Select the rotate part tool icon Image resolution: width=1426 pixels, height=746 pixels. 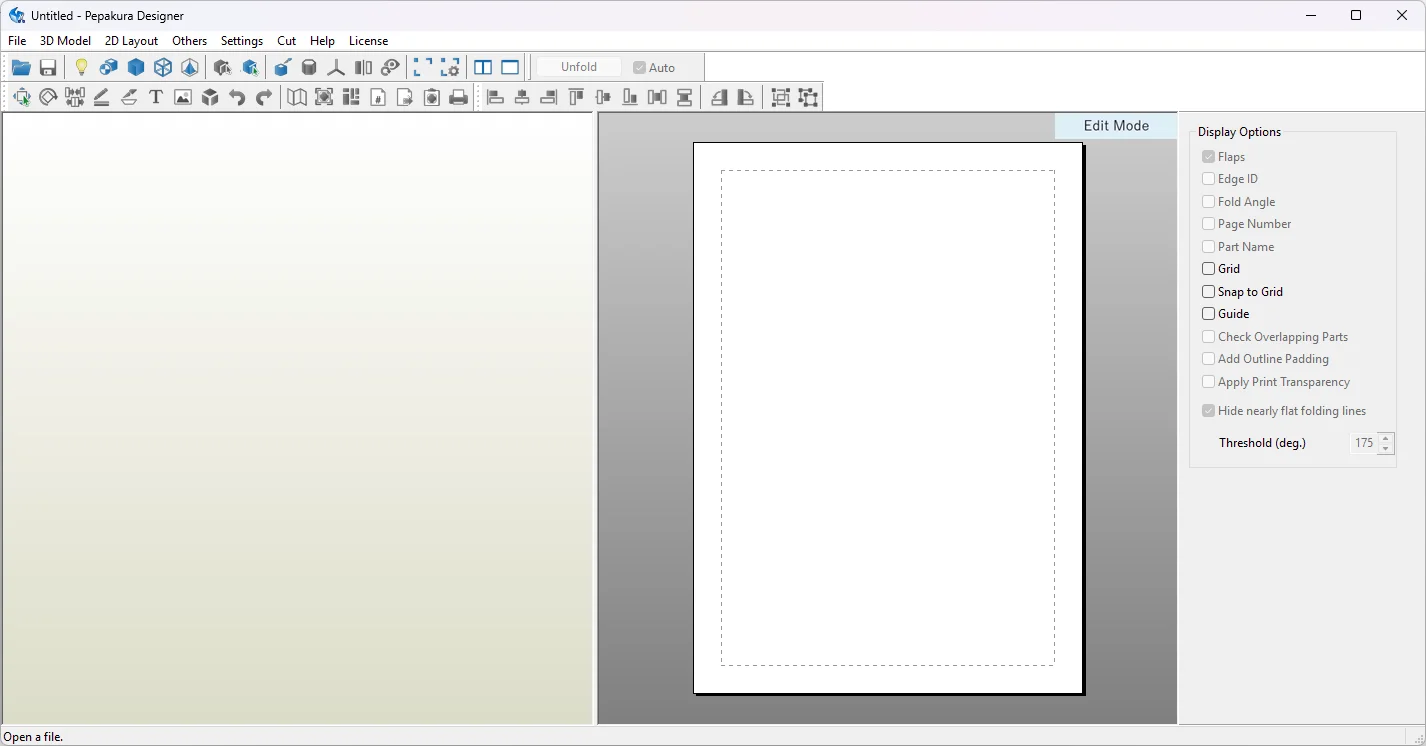click(x=48, y=97)
